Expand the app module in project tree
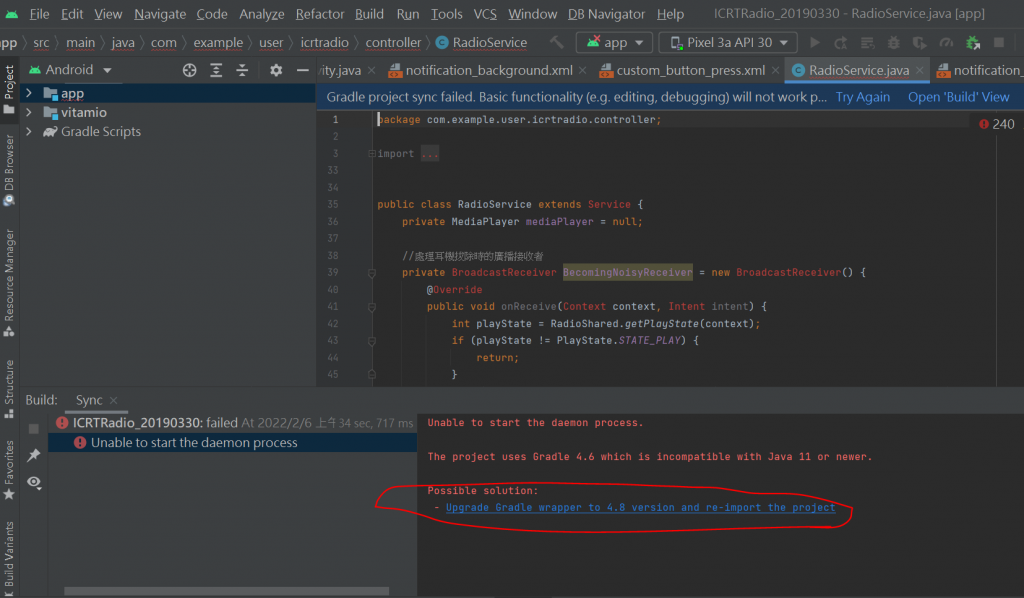This screenshot has width=1024, height=598. coord(29,93)
